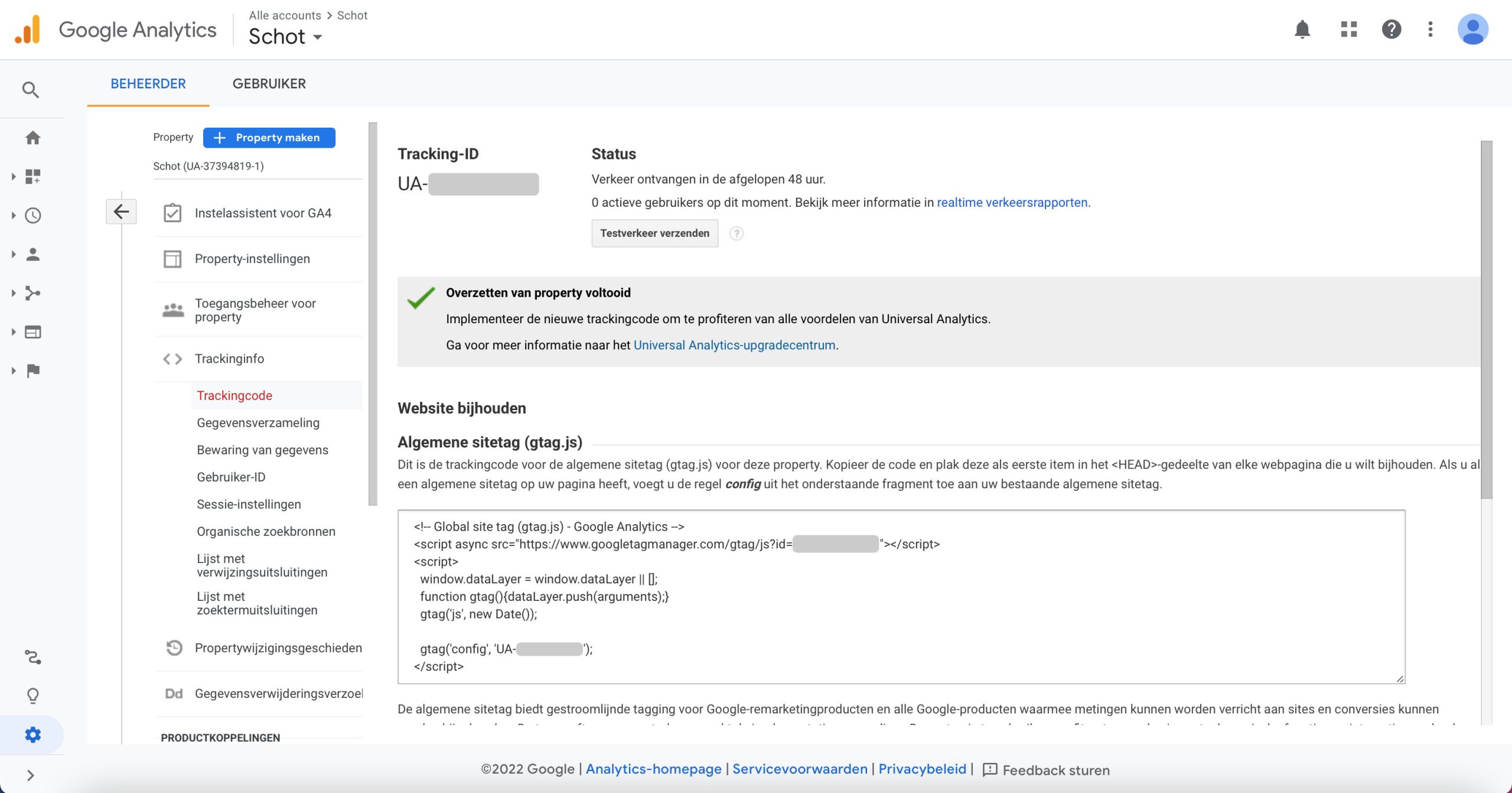Expand the Behavior section arrow
Screen dimensions: 1512x793
click(14, 332)
